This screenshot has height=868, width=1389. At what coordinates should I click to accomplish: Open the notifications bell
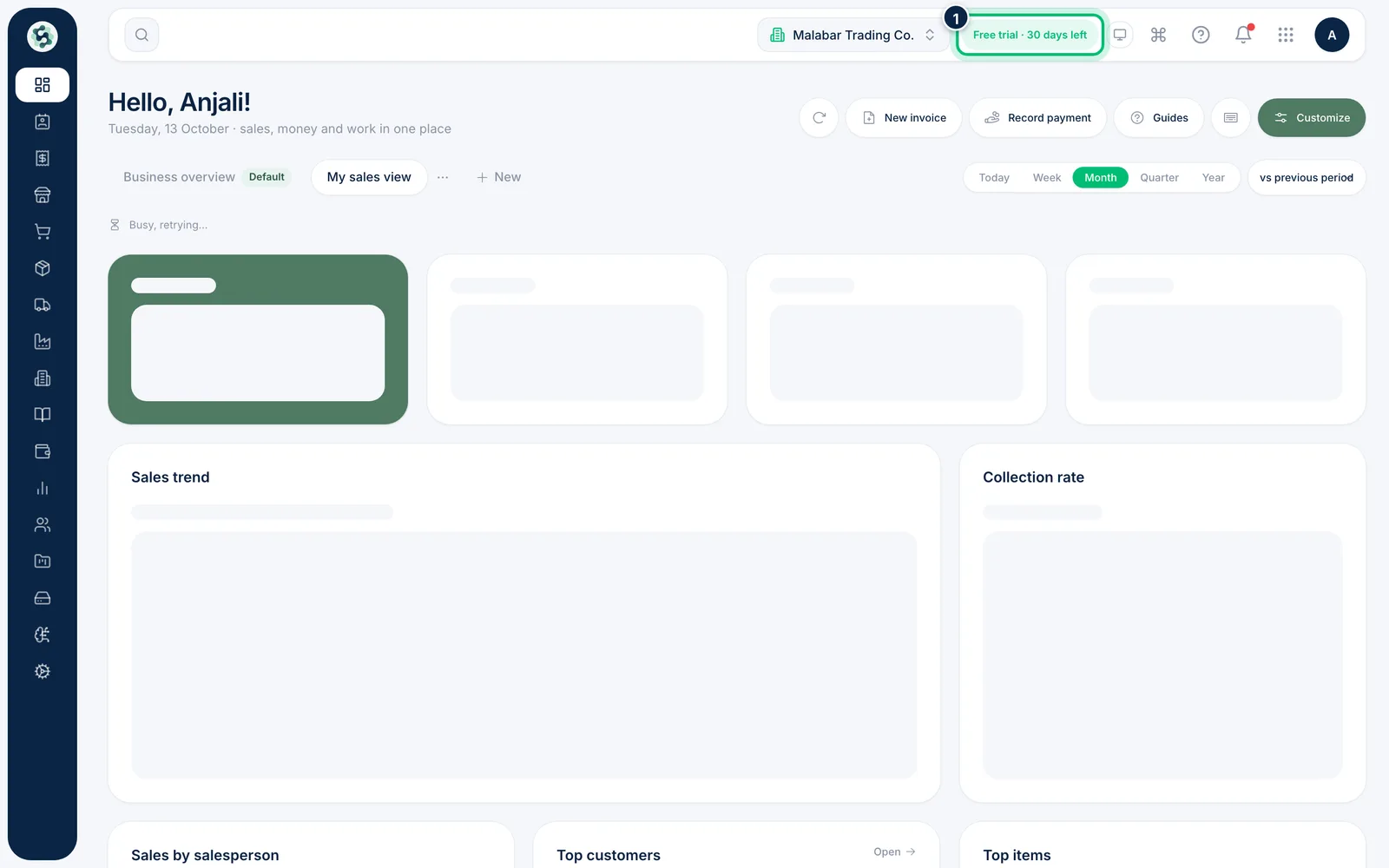coord(1243,35)
